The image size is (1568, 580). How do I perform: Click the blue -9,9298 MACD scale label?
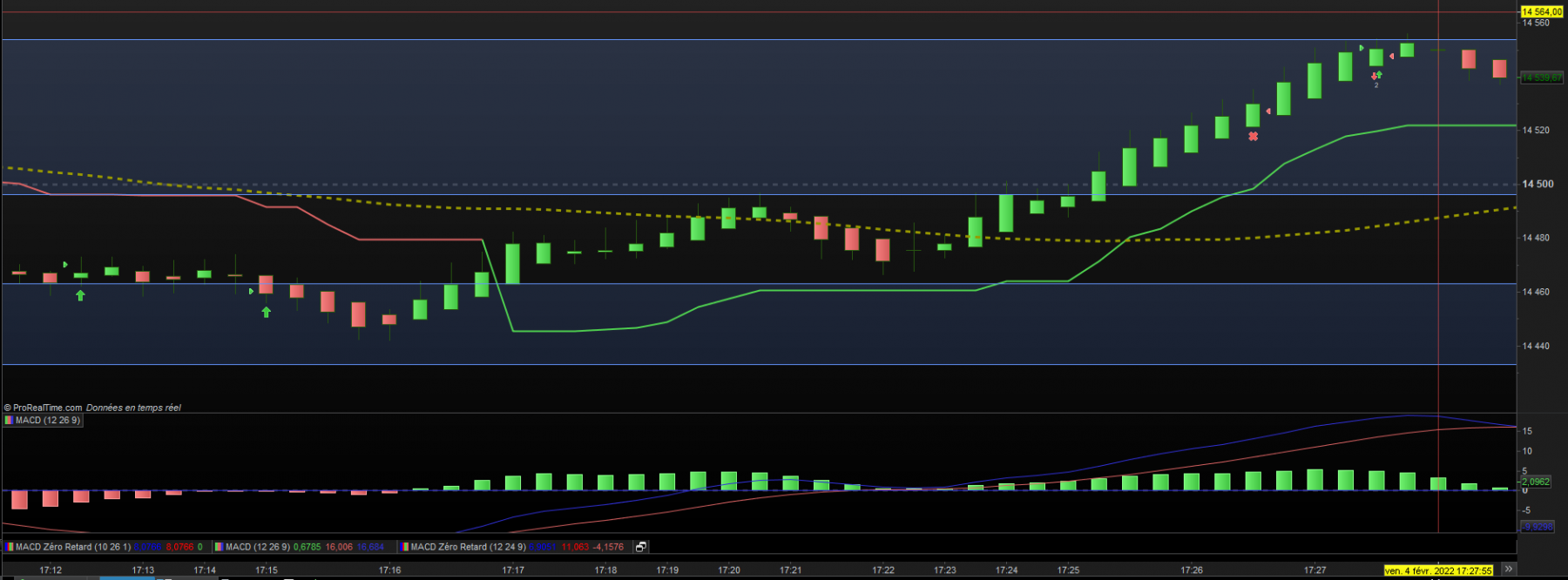(x=1538, y=527)
